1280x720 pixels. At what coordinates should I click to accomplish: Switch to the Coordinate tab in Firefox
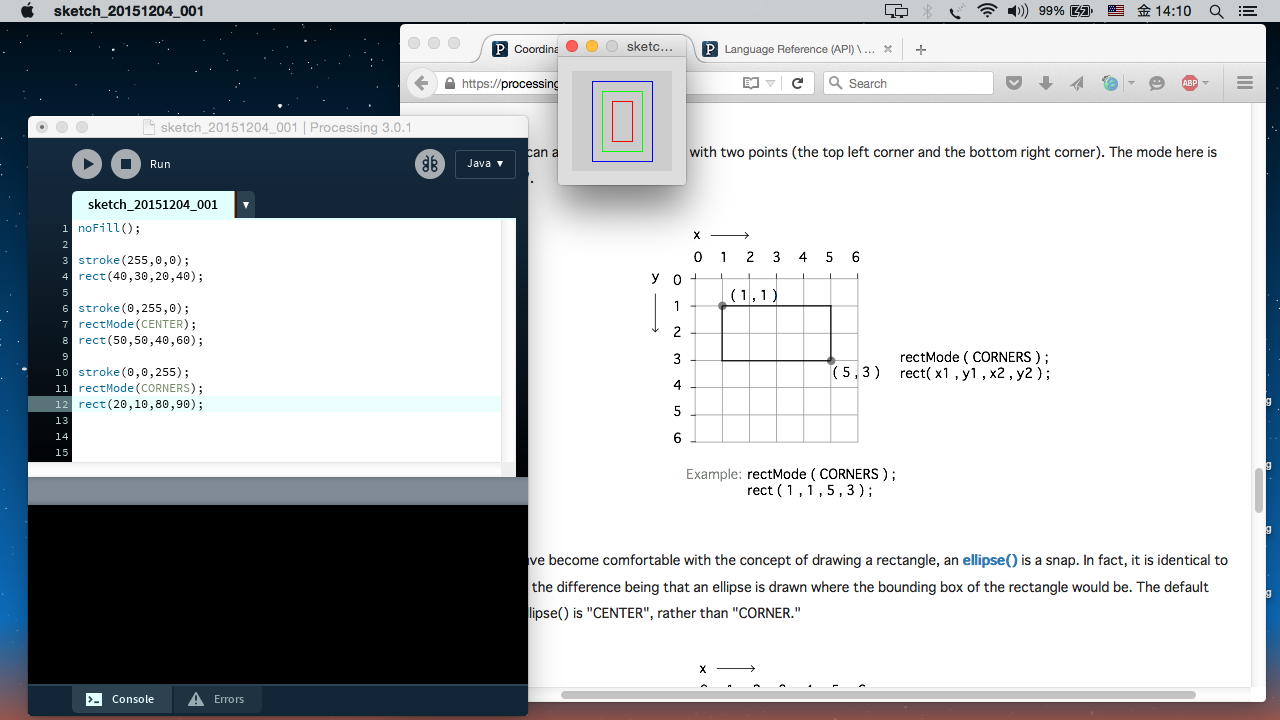526,49
